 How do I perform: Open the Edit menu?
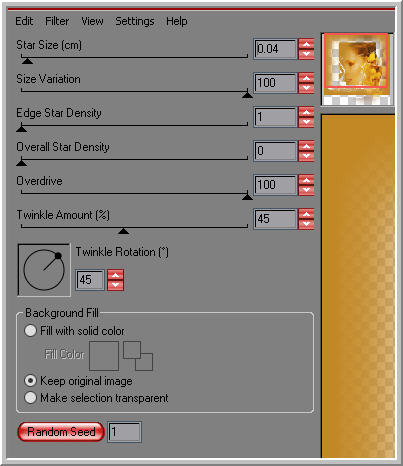(x=24, y=21)
